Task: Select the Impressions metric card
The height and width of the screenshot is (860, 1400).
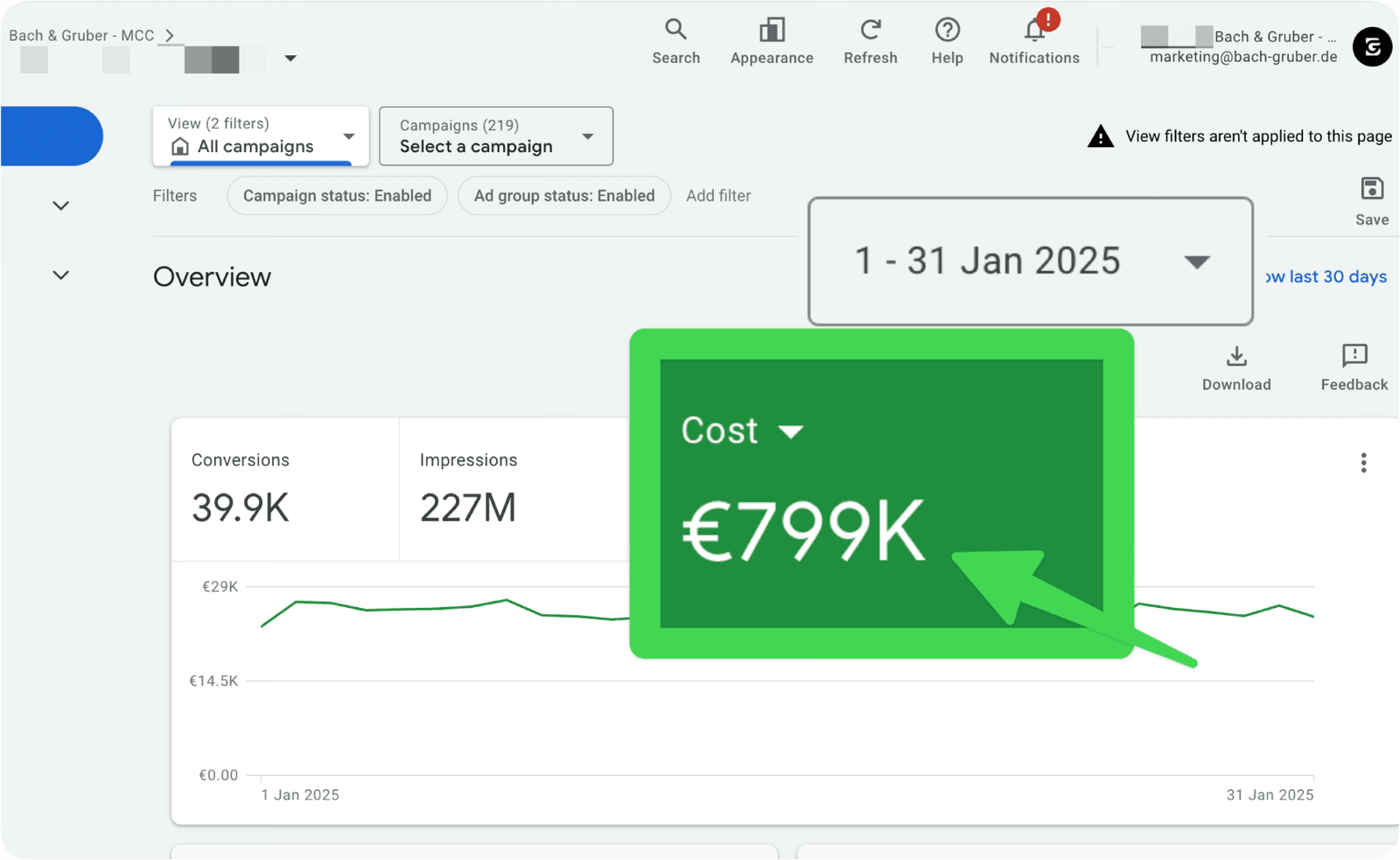Action: (x=514, y=490)
